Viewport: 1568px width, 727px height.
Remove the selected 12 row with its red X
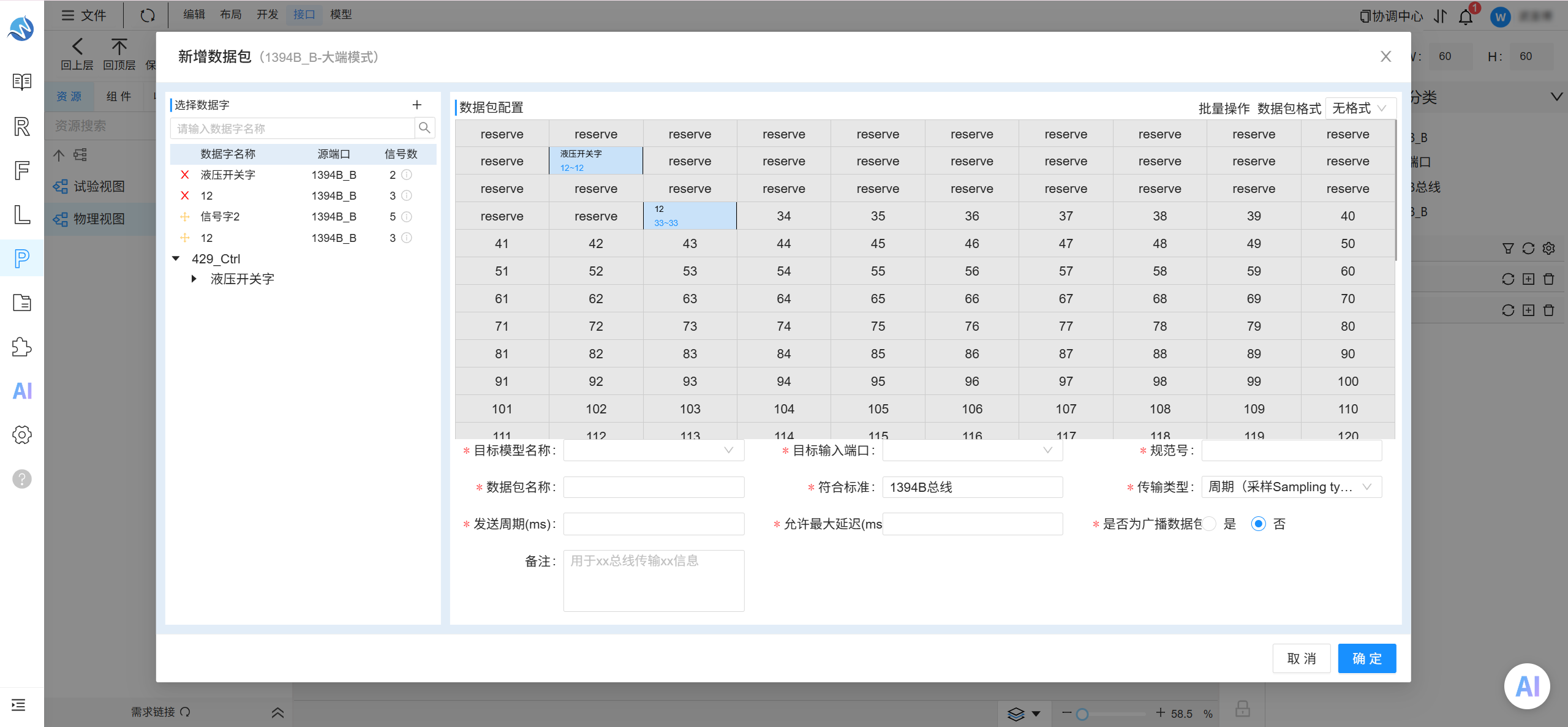point(184,195)
